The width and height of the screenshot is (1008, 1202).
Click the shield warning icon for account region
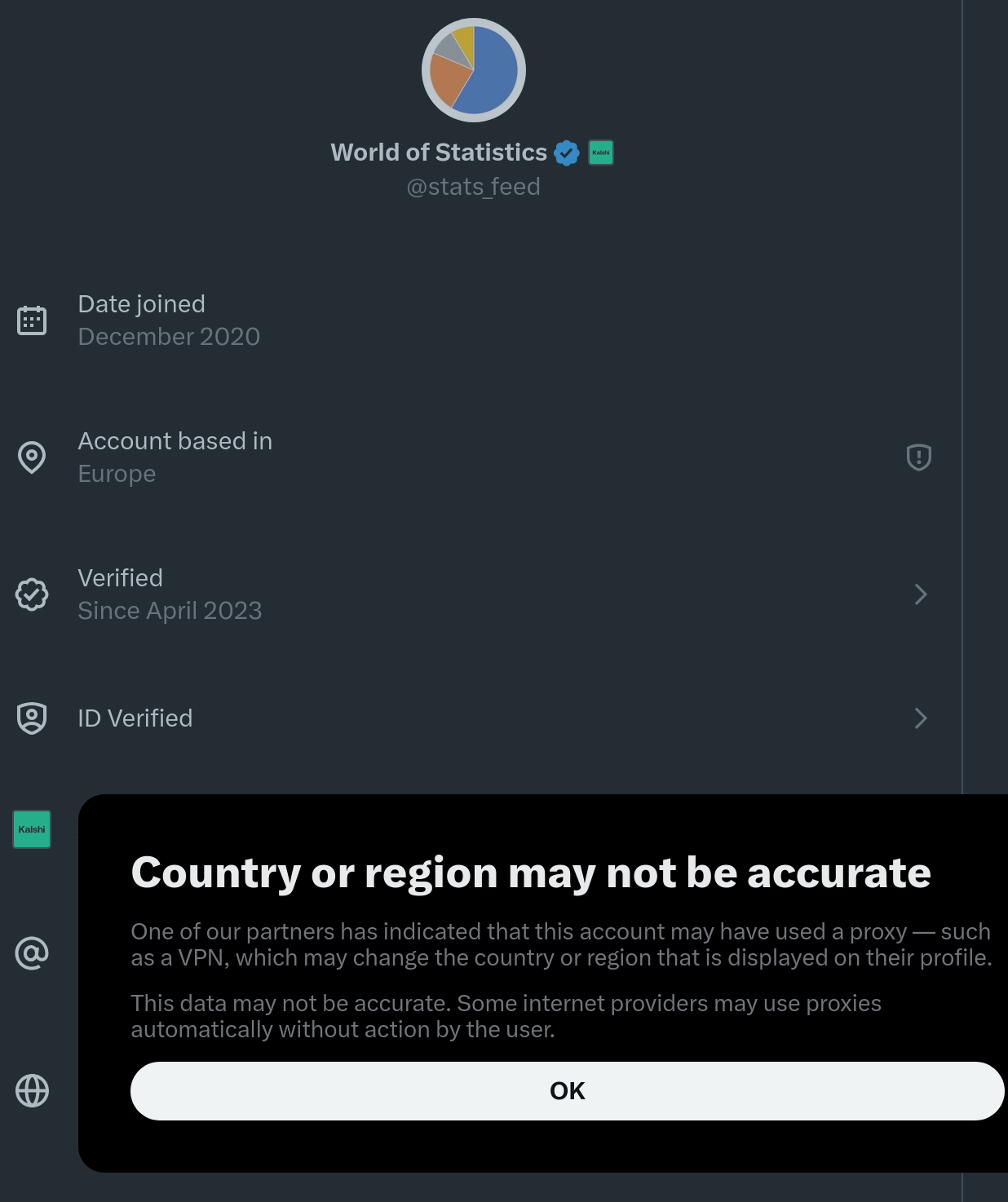(x=919, y=457)
